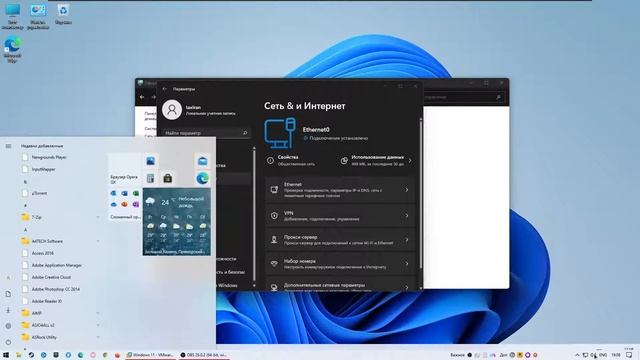Open the Прокси-сервер settings row
Screen dimensions: 640x360
(x=340, y=240)
